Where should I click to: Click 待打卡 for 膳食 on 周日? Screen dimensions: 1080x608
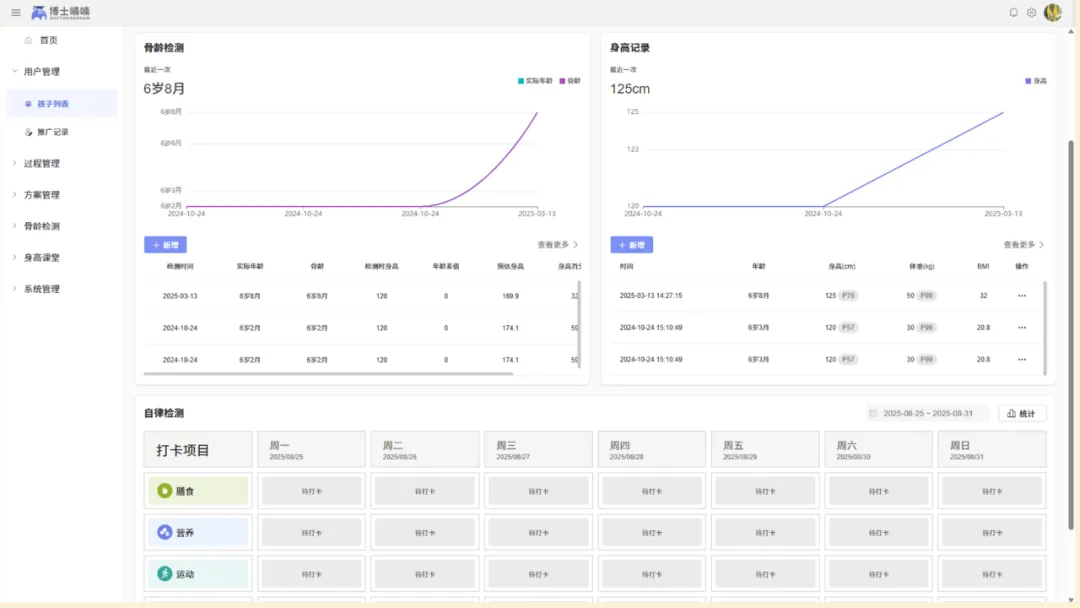pyautogui.click(x=992, y=492)
